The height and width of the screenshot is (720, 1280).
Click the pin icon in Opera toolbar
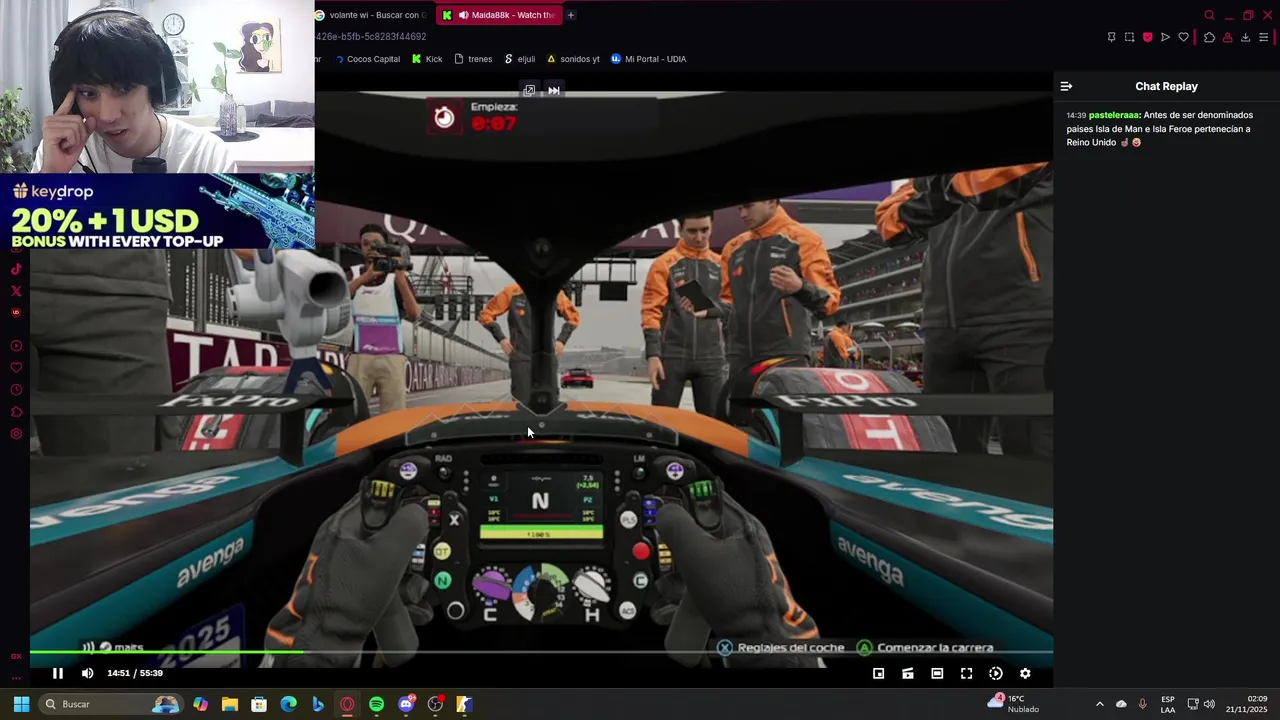1111,37
